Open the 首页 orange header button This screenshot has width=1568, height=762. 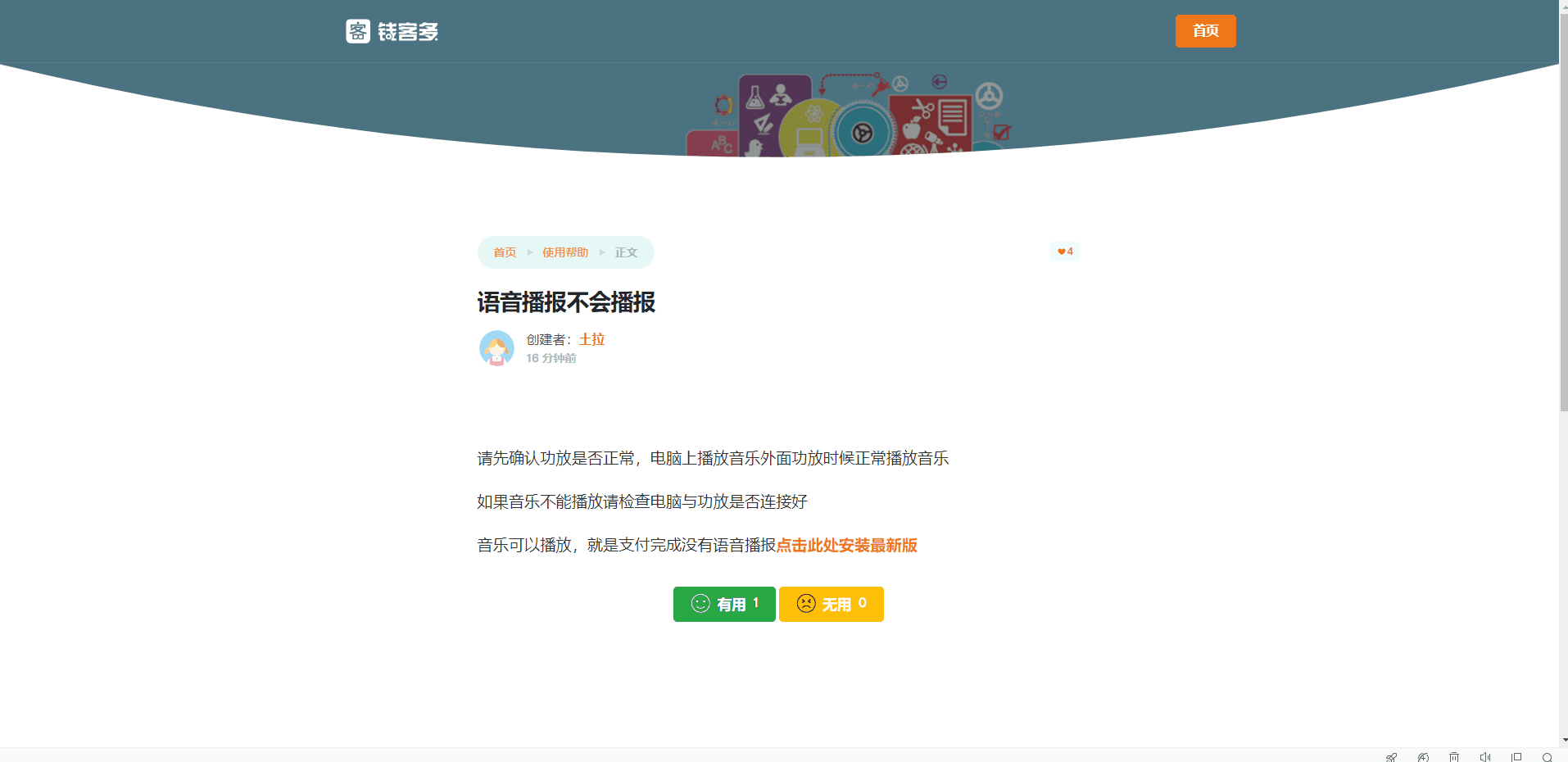[x=1205, y=31]
